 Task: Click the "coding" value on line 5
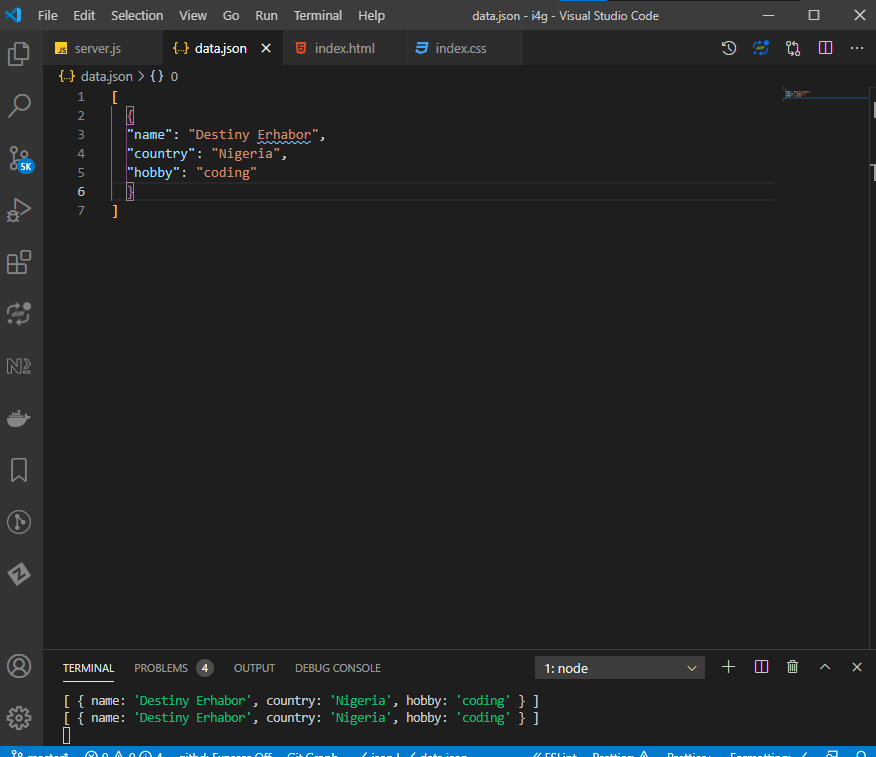click(x=226, y=173)
